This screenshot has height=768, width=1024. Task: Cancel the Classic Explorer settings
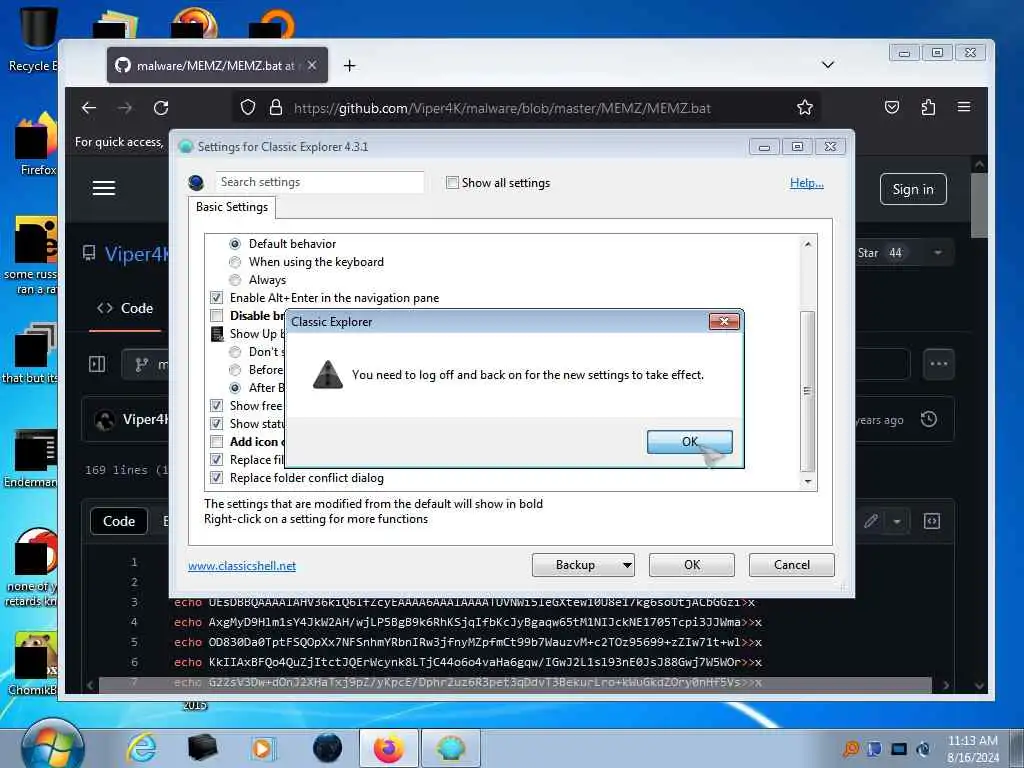(x=792, y=565)
